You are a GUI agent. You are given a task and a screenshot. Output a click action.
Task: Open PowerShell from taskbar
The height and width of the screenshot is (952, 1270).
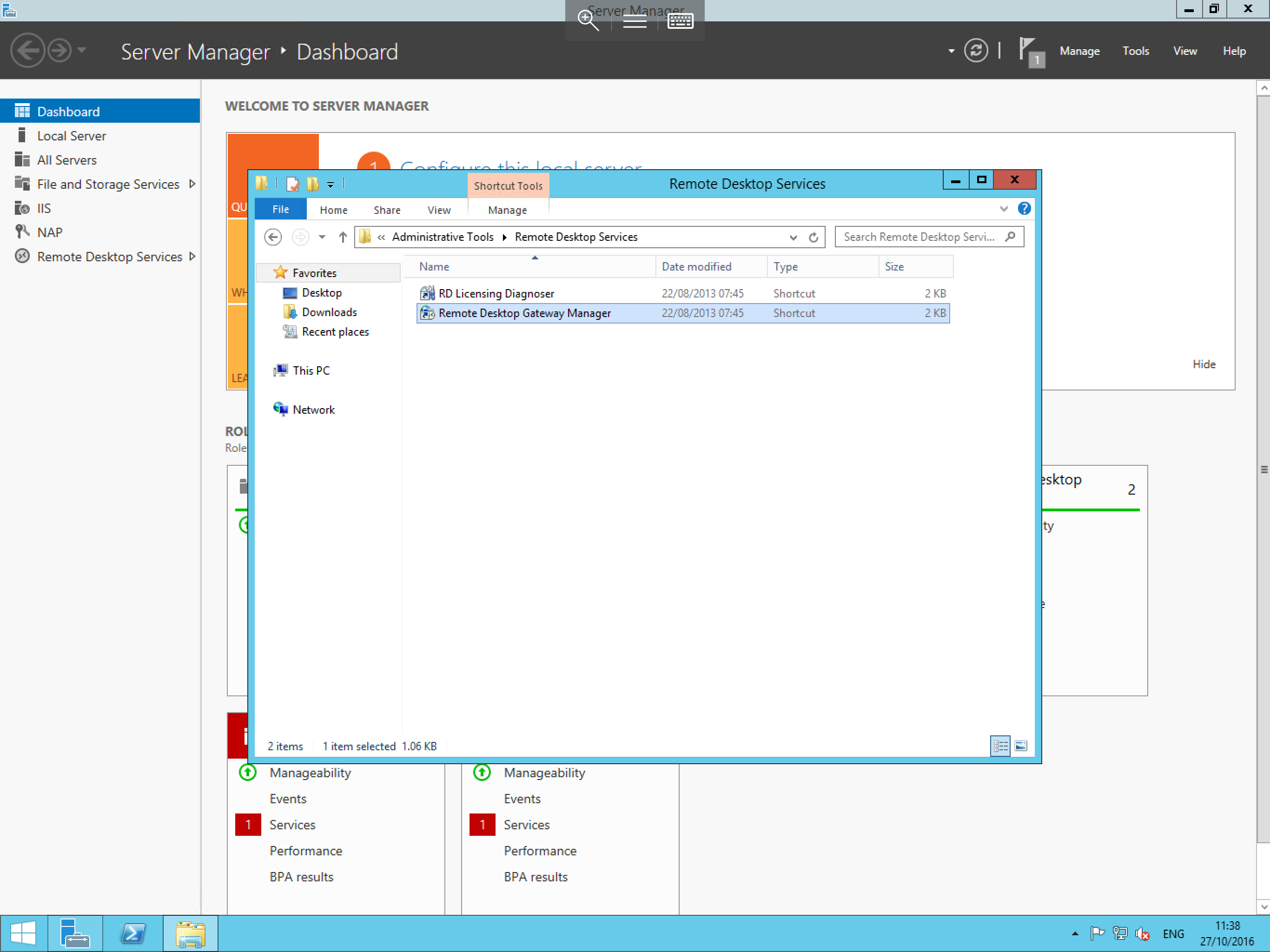click(x=132, y=933)
